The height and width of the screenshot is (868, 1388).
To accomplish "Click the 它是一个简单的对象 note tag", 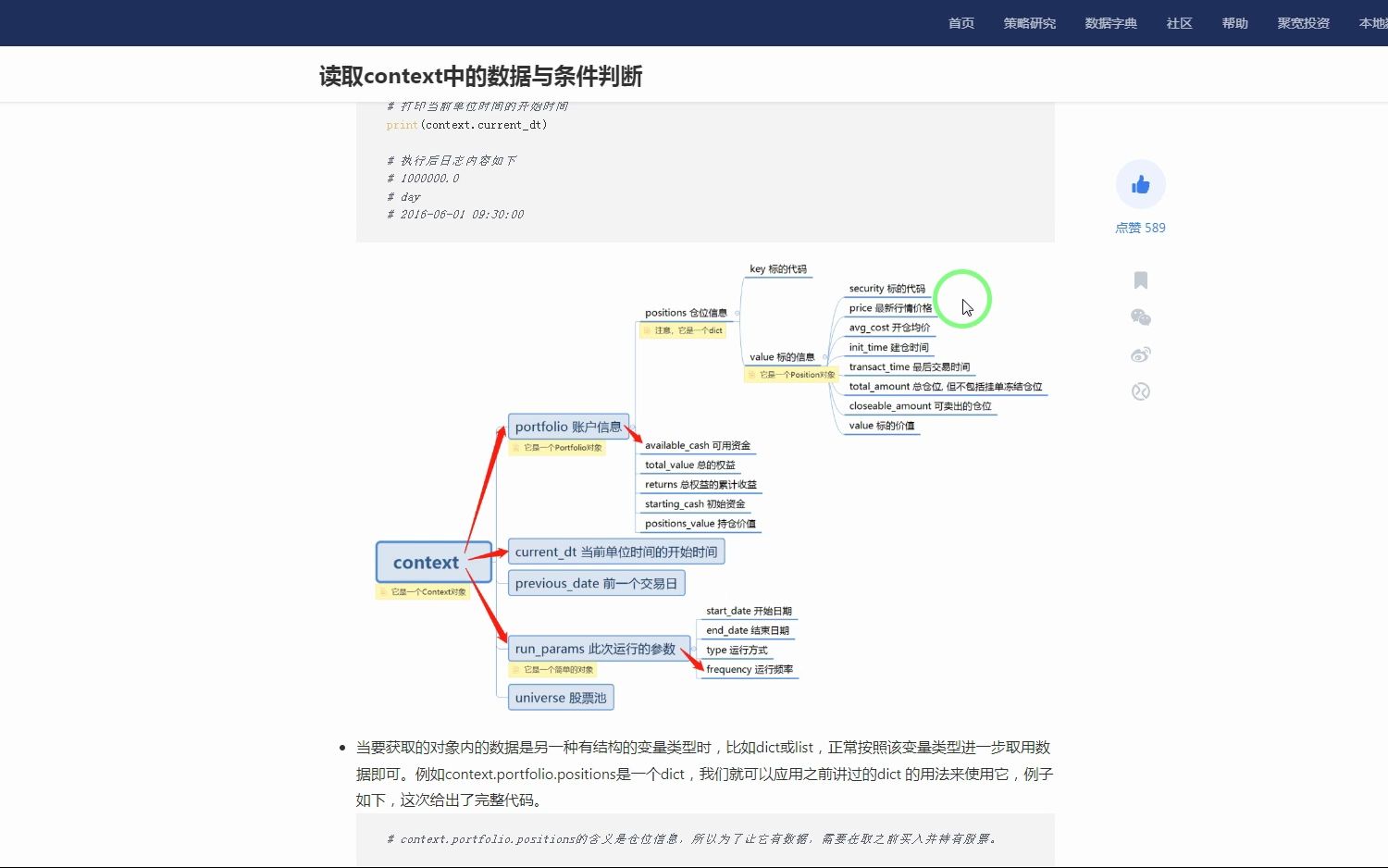I will (x=553, y=670).
